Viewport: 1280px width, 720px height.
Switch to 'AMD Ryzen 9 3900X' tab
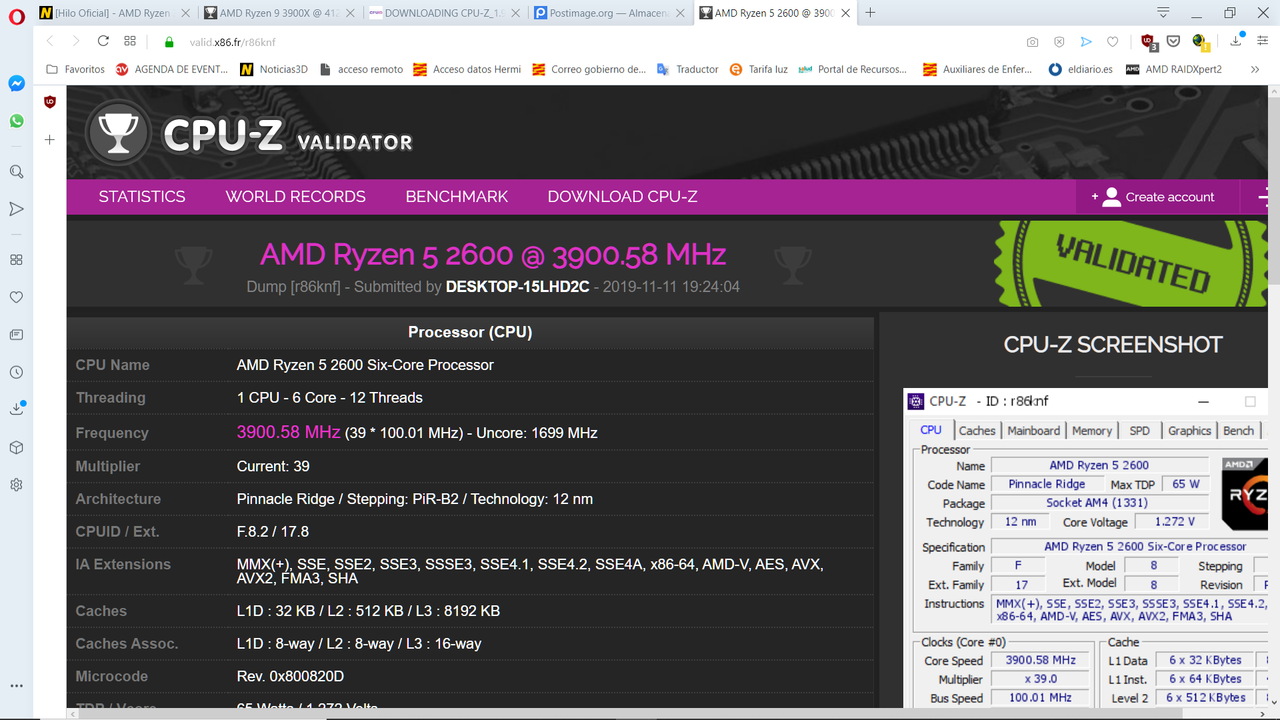coord(277,13)
